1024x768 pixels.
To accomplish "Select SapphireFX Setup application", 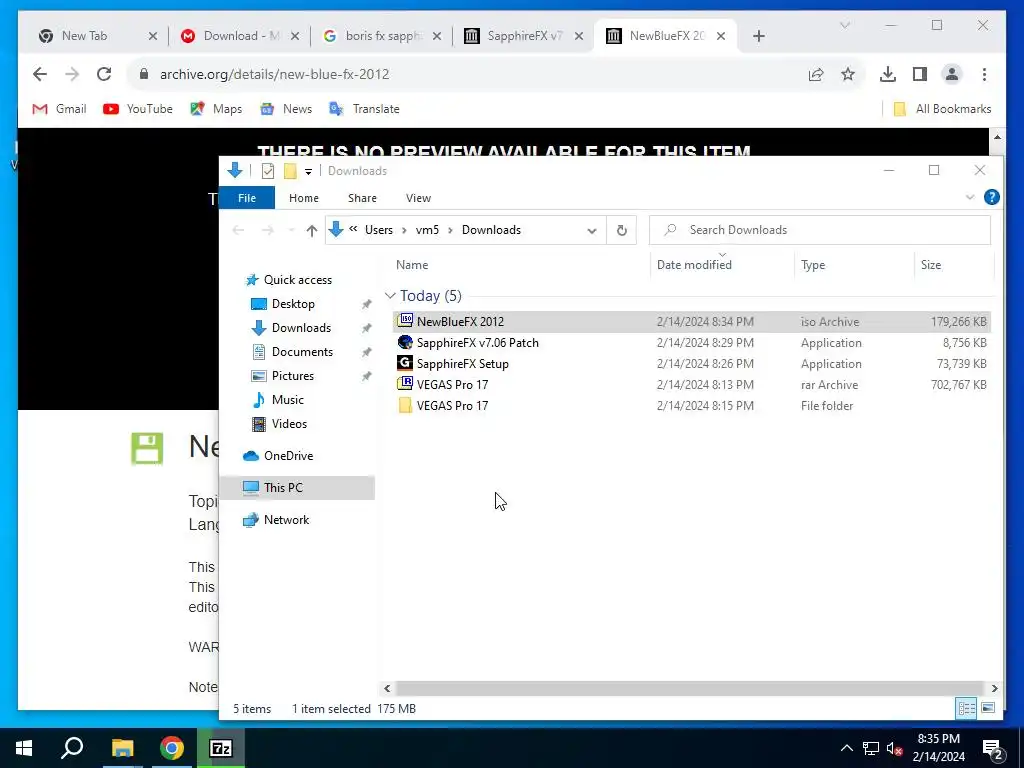I will click(x=691, y=364).
